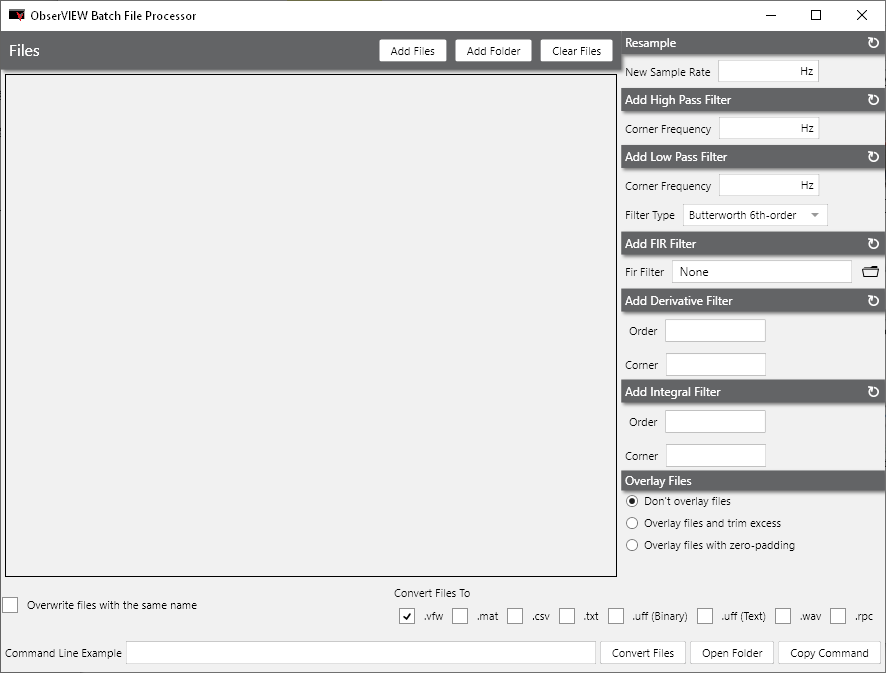Browse for a FIR filter file
886x673 pixels.
870,272
